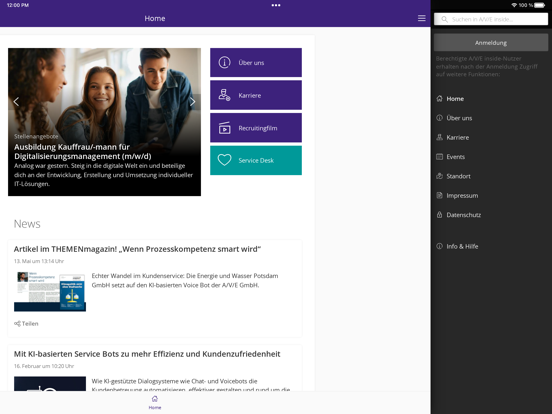
Task: Open the hamburger menu icon
Action: pyautogui.click(x=421, y=18)
